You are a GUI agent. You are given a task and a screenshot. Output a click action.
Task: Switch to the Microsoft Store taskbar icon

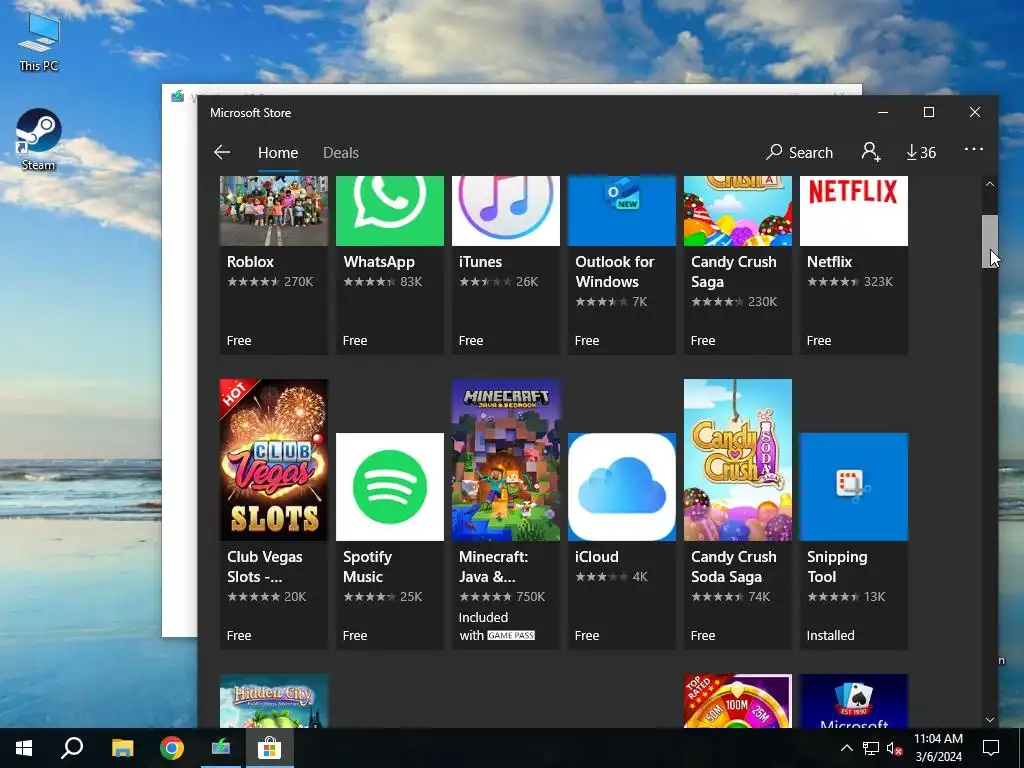tap(269, 748)
